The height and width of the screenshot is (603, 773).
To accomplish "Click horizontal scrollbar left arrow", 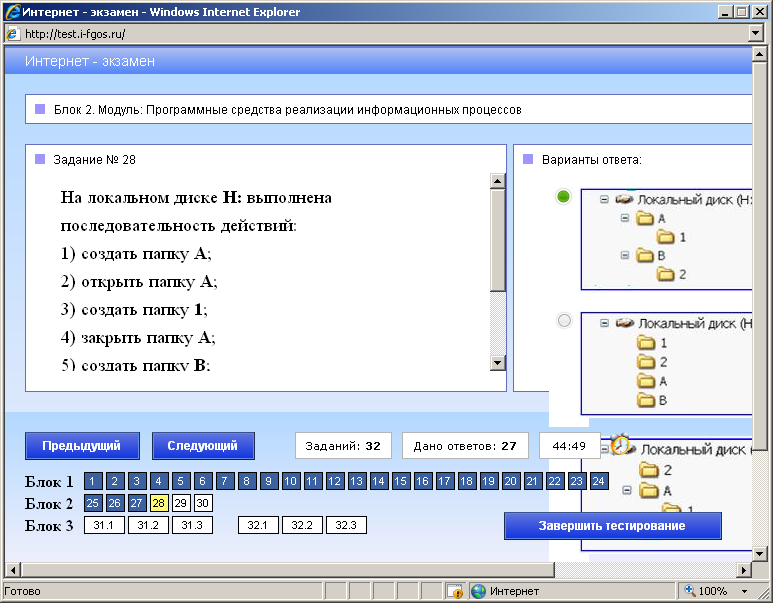I will pos(13,570).
